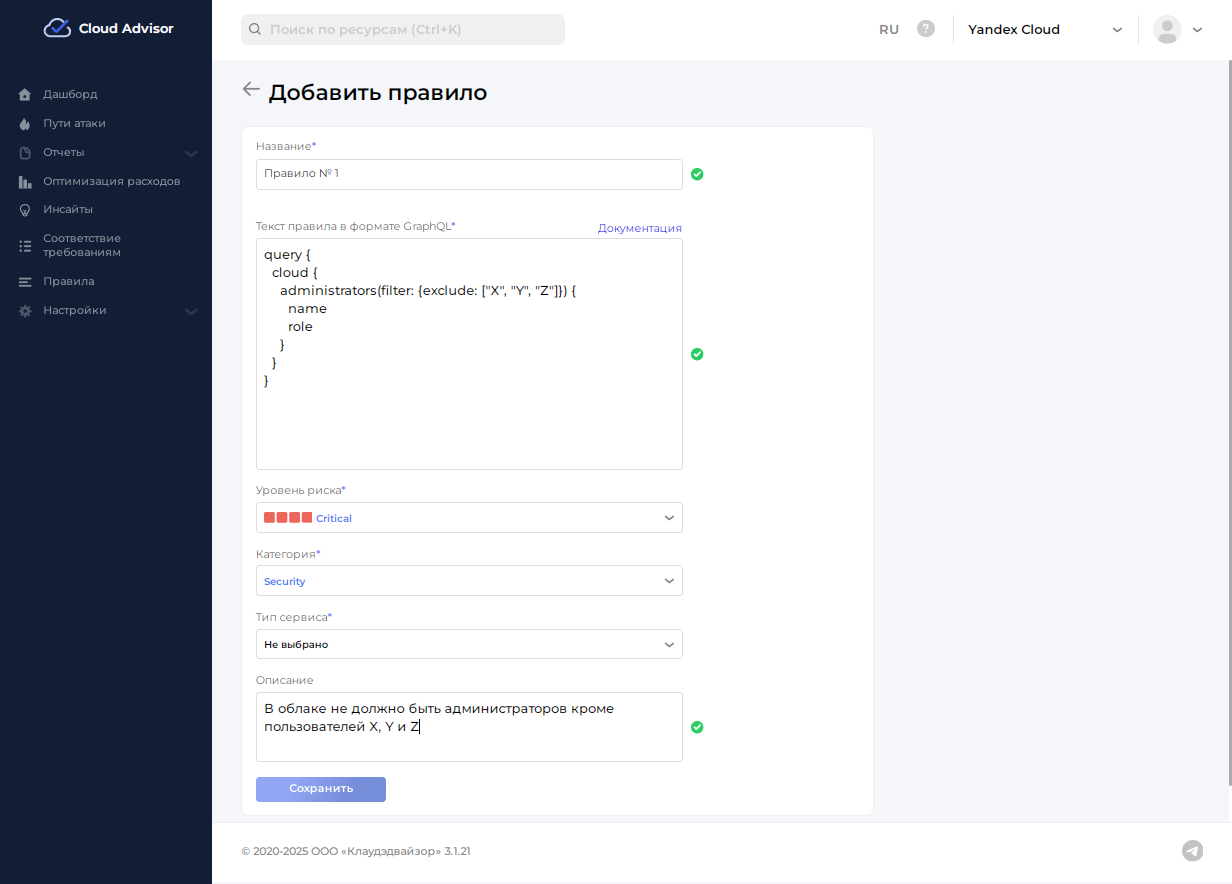
Task: Click the back arrow next to Добавить правило
Action: (x=251, y=89)
